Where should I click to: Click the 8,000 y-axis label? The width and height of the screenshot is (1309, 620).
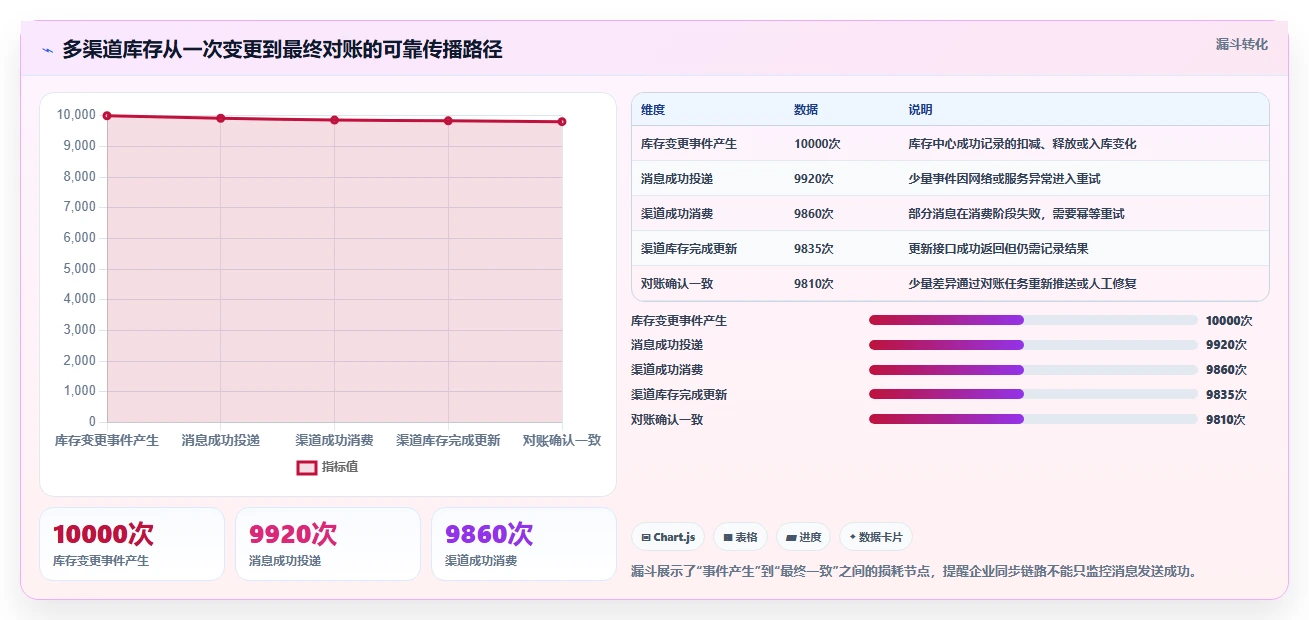79,177
